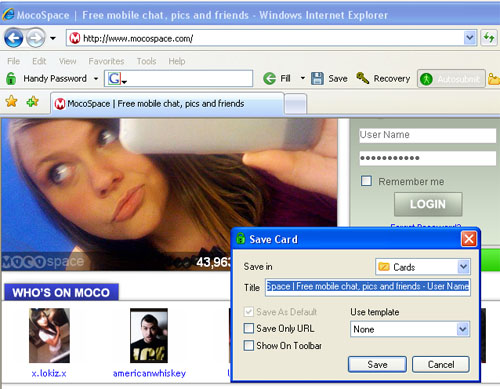Image resolution: width=500 pixels, height=389 pixels.
Task: Click the green refresh icon beside the address bar
Action: [489, 38]
